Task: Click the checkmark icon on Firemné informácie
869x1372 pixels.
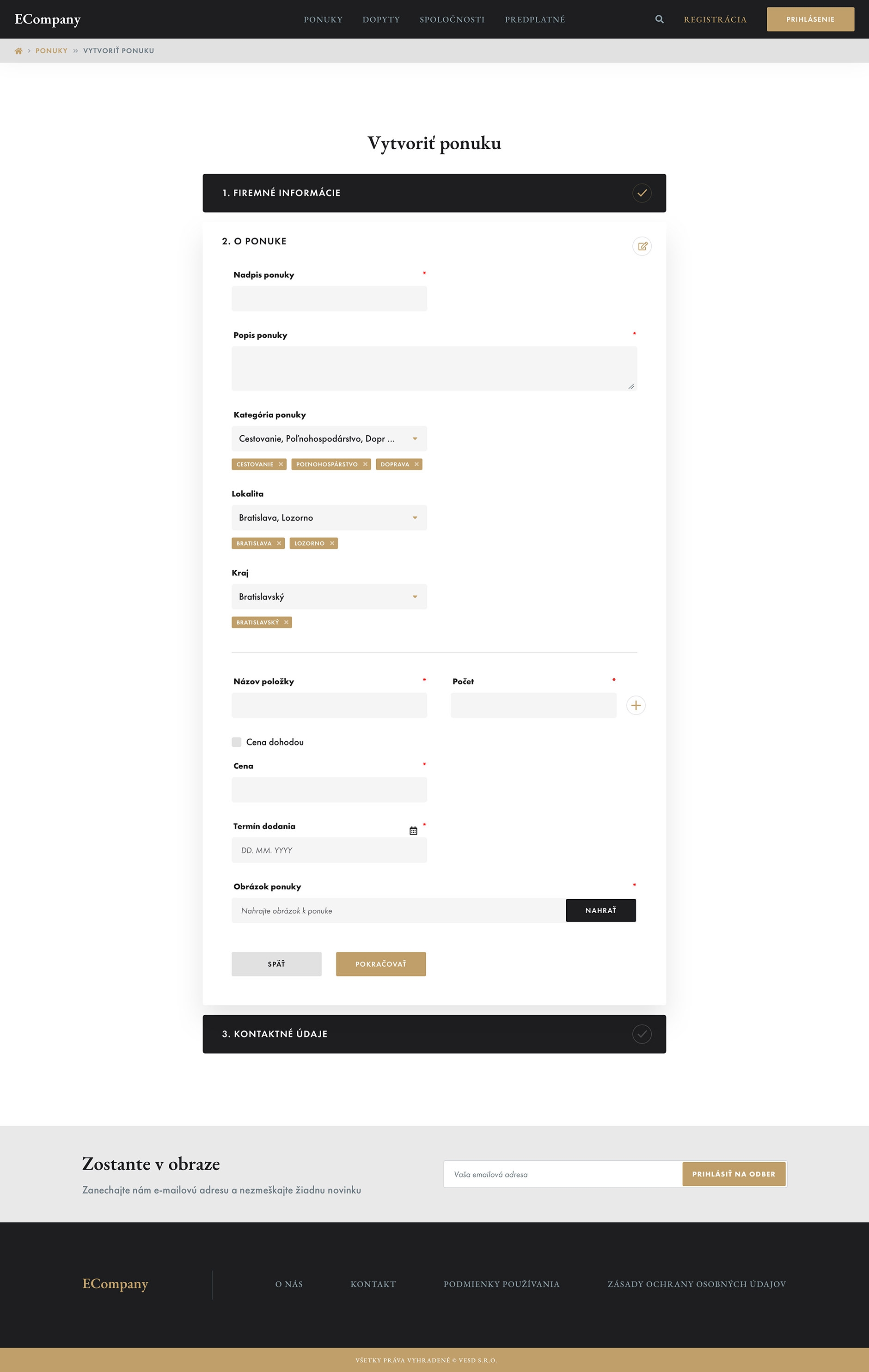Action: pyautogui.click(x=642, y=193)
